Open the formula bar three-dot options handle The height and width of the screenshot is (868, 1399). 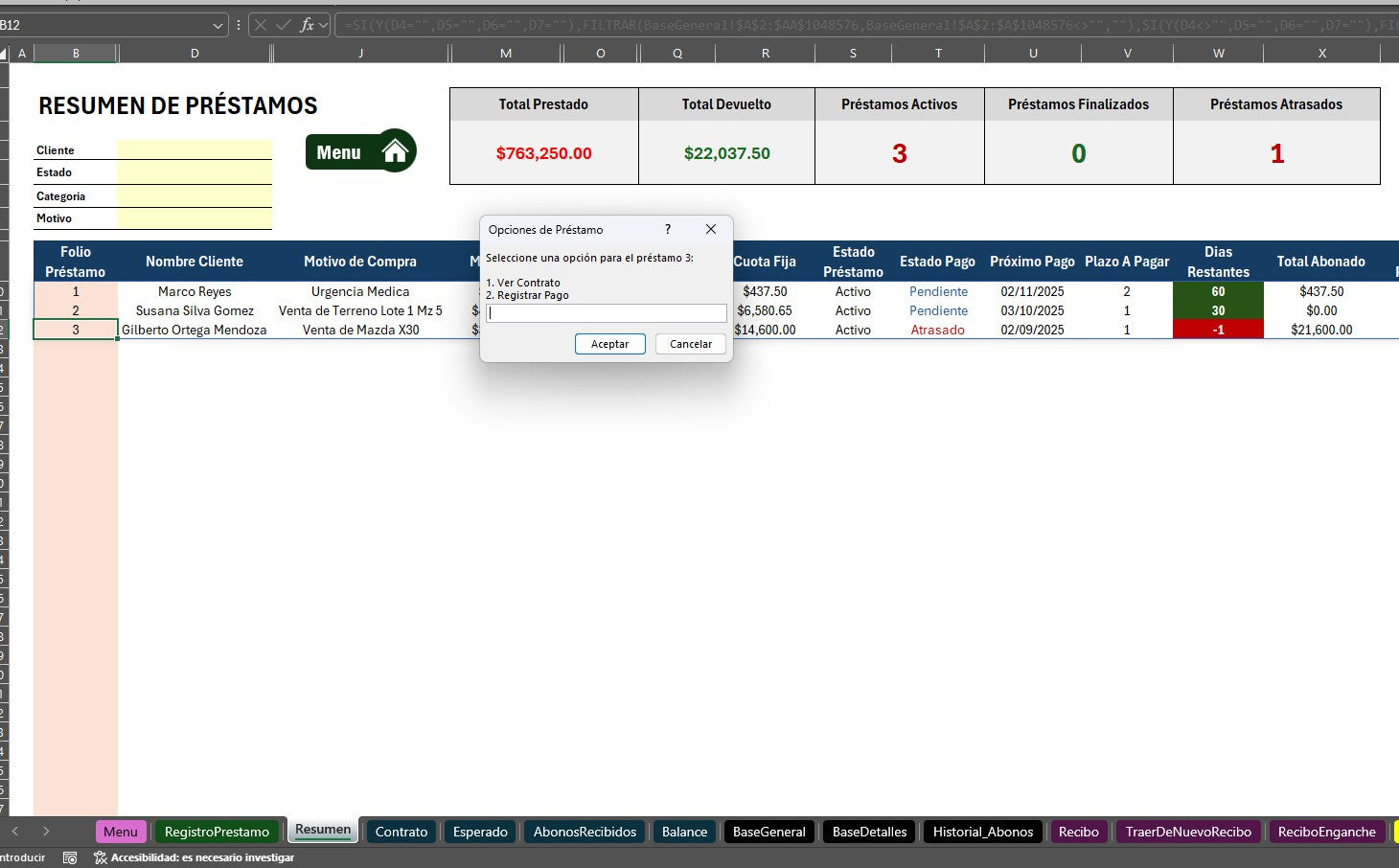(x=239, y=25)
